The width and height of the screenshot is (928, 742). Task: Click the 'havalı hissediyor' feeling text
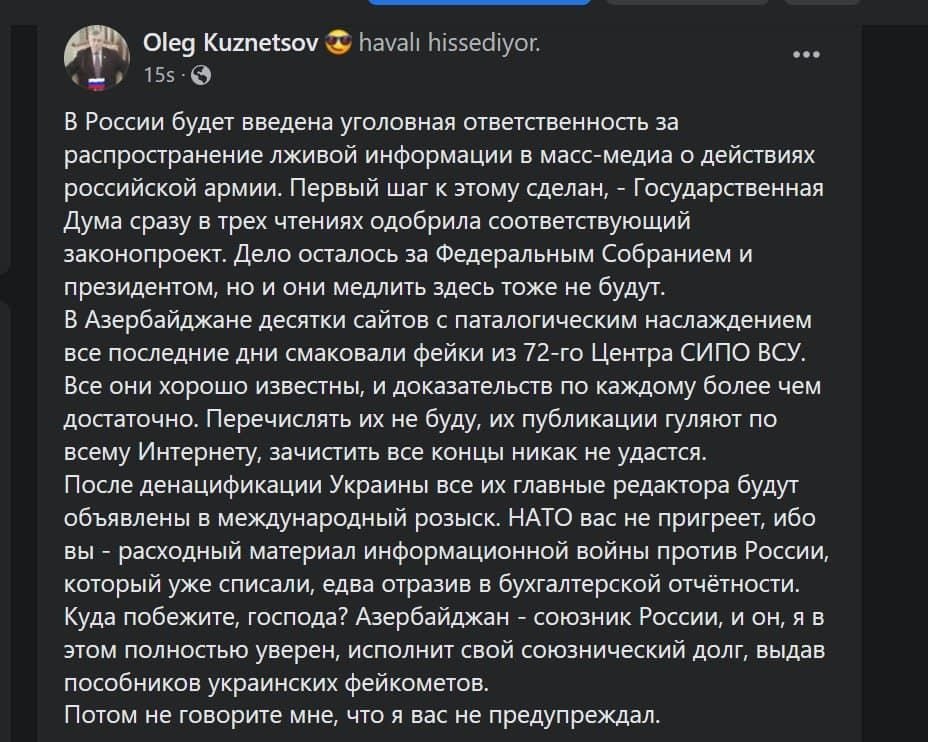pos(450,43)
